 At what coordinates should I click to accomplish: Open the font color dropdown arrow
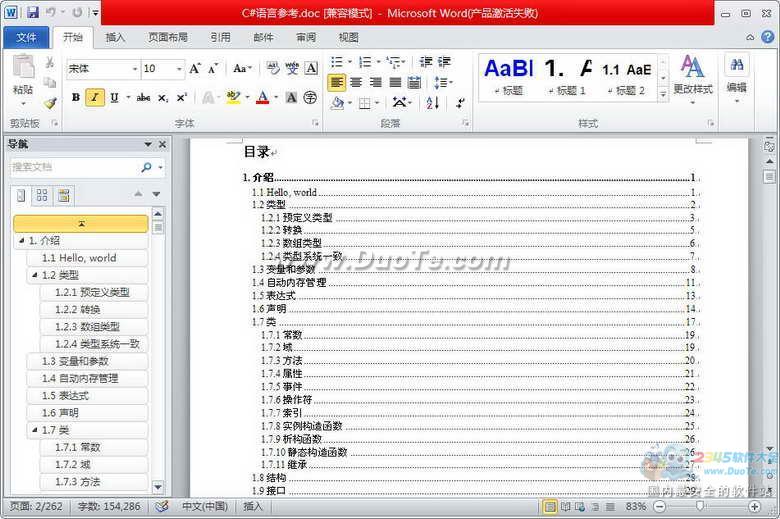pyautogui.click(x=276, y=98)
